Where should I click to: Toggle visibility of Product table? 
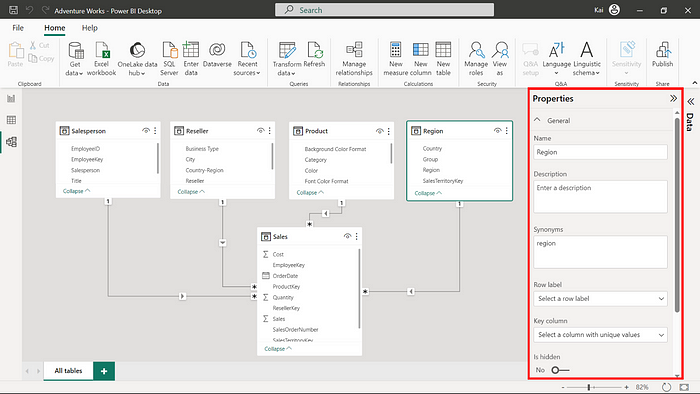[379, 131]
